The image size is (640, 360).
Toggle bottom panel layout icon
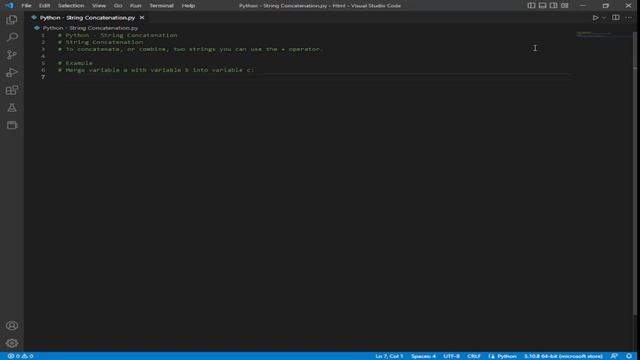(542, 6)
